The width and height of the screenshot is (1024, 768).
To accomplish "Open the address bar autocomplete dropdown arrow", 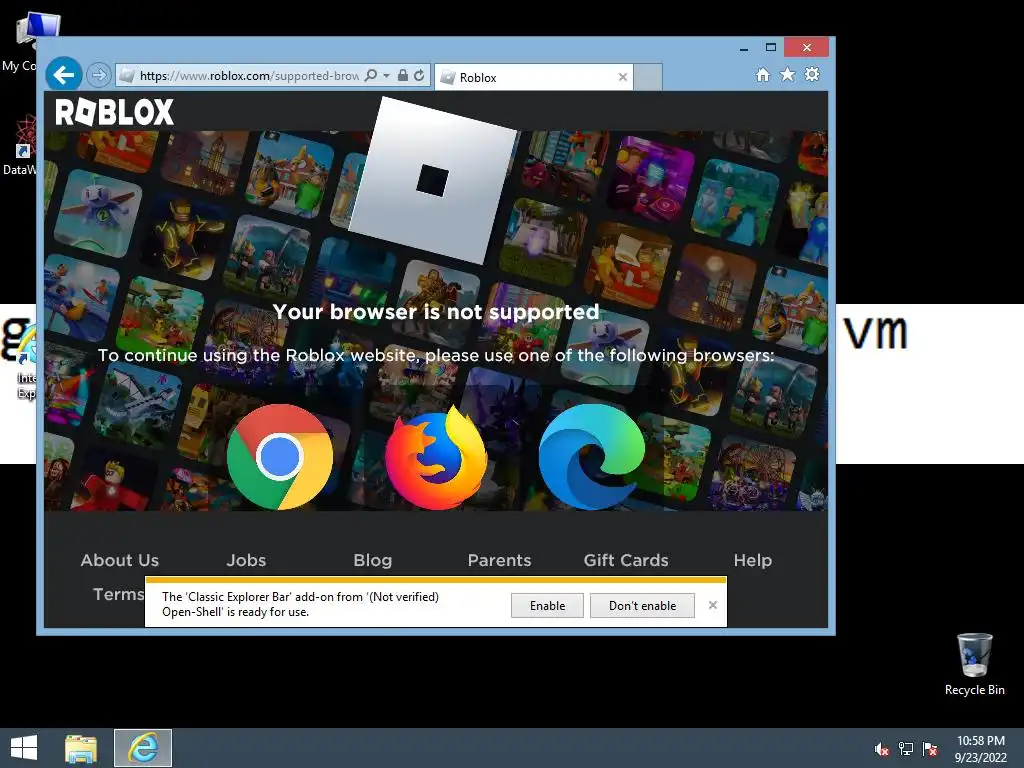I will pyautogui.click(x=386, y=76).
